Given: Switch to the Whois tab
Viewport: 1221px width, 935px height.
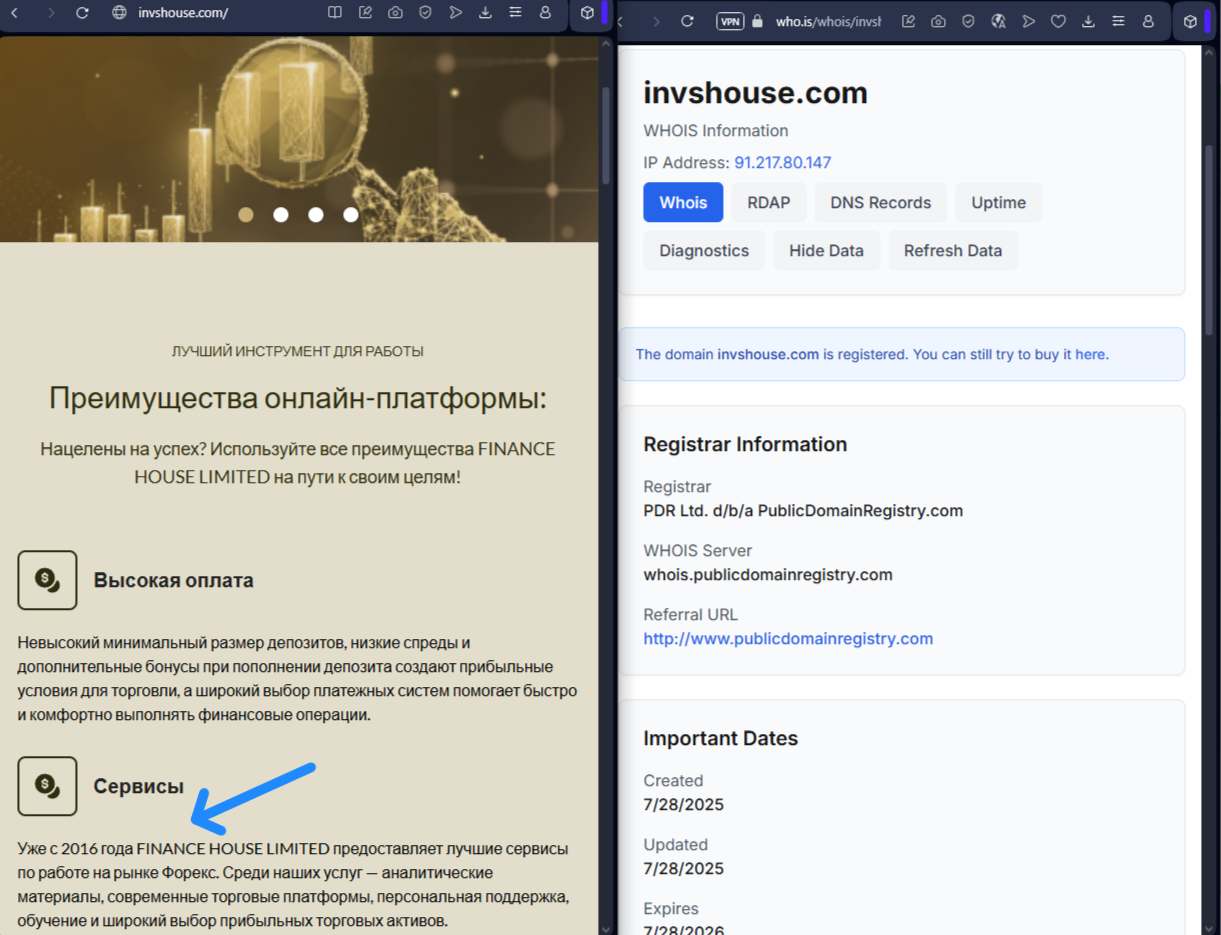Looking at the screenshot, I should pyautogui.click(x=683, y=202).
